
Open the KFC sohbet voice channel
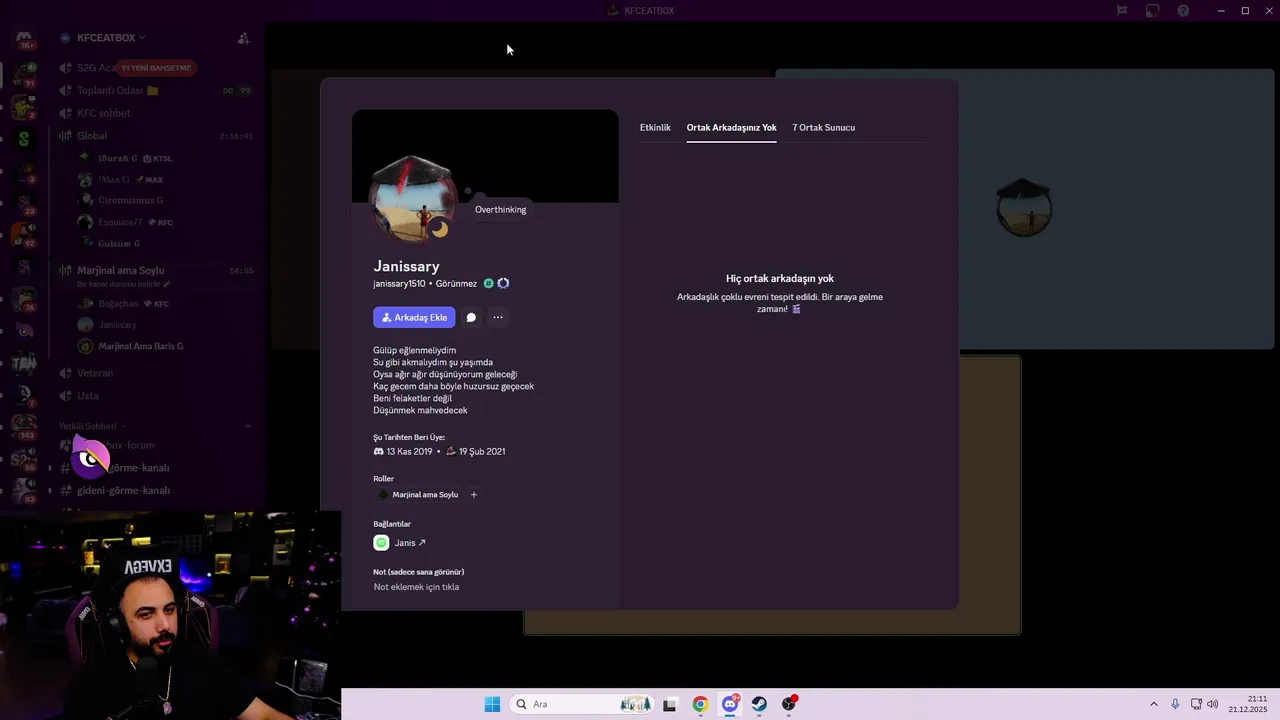click(x=155, y=113)
